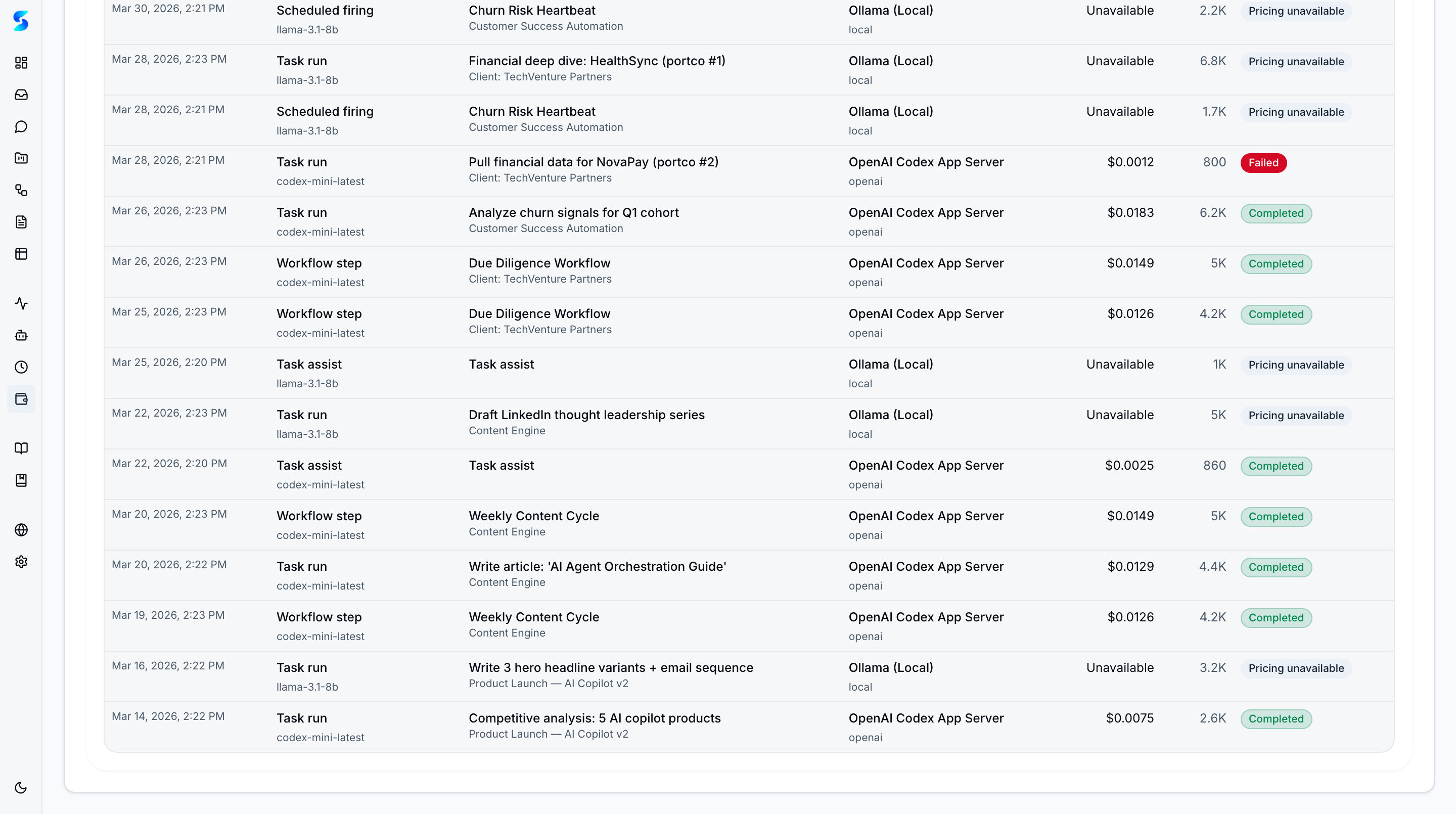This screenshot has width=1456, height=814.
Task: Open the agents robot icon
Action: (x=21, y=335)
